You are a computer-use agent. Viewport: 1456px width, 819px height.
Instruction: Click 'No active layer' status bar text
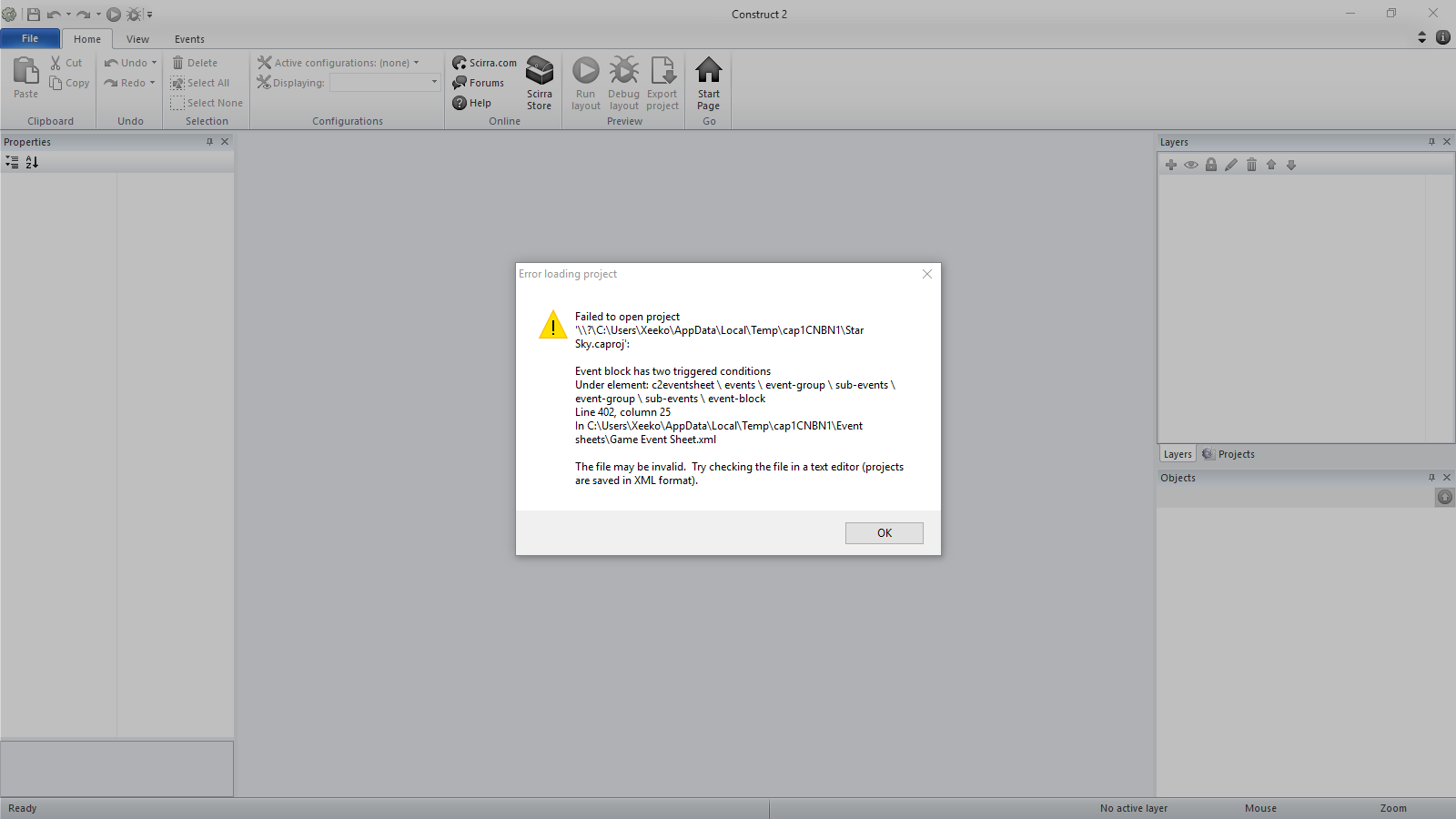coord(1134,808)
